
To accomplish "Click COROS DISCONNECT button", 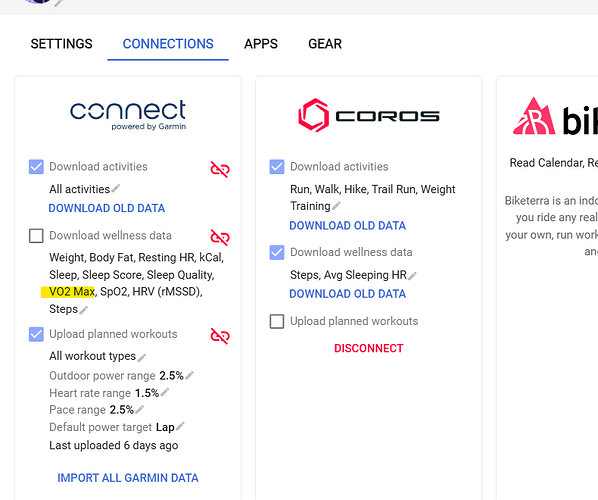I will [368, 348].
